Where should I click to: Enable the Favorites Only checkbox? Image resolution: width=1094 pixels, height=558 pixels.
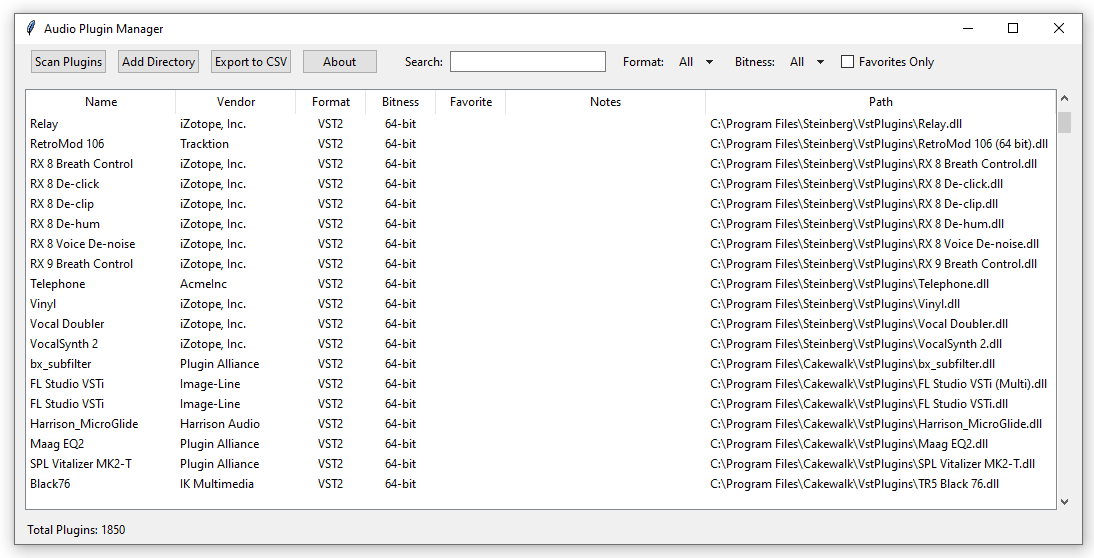coord(847,62)
